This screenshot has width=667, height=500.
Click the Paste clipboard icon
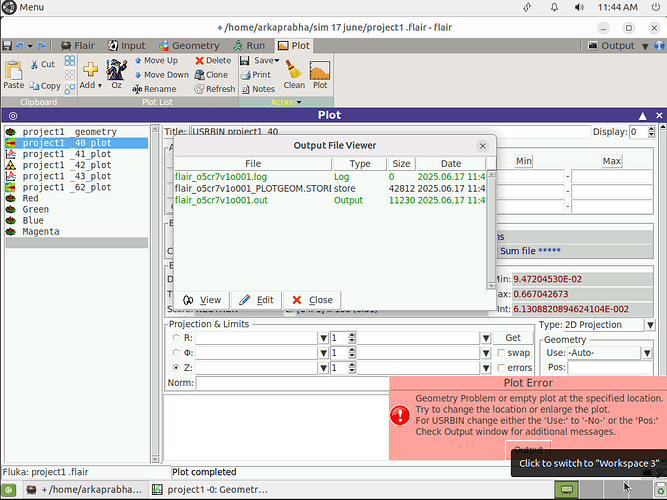[x=14, y=70]
